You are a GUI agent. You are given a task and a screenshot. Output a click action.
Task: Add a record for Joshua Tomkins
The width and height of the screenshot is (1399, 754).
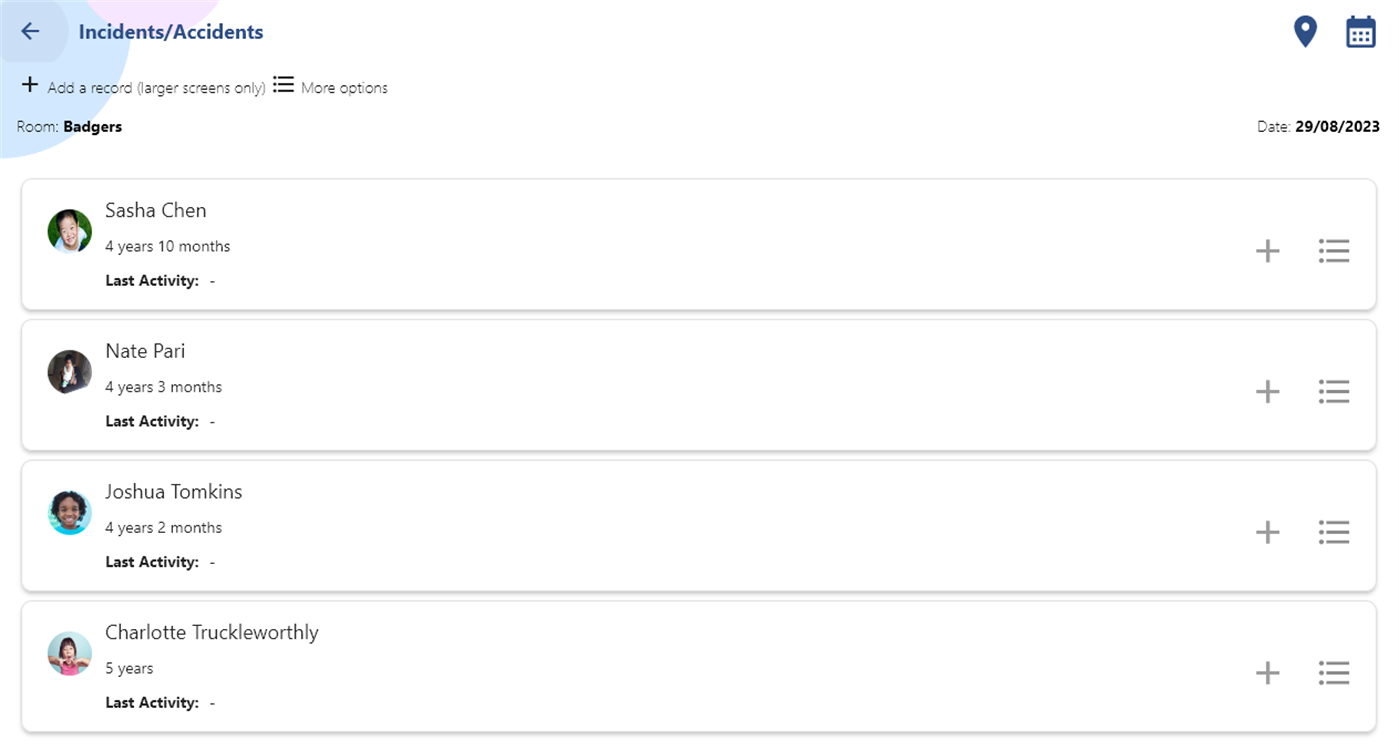pos(1267,532)
